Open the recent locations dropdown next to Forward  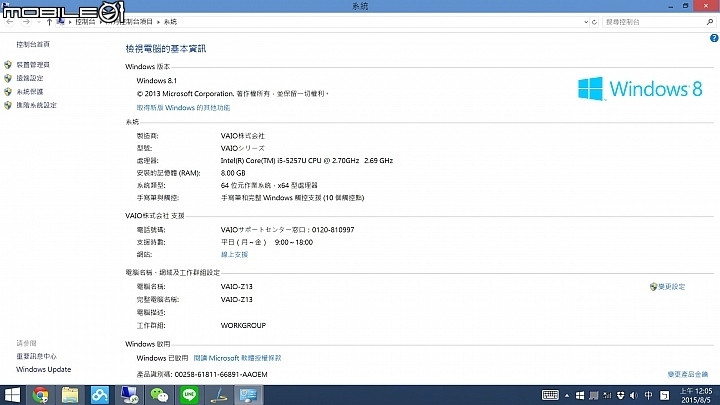tap(39, 22)
